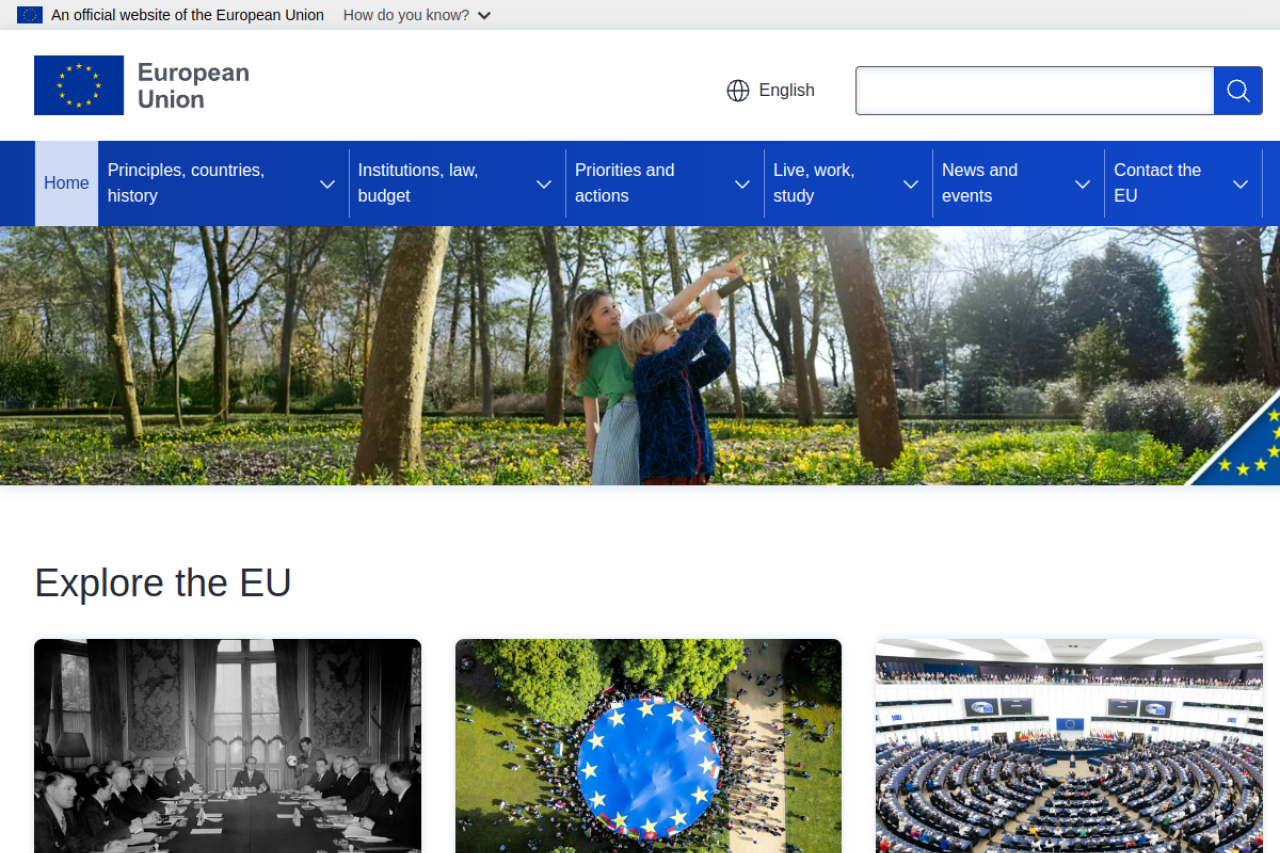Focus the site search input field
1280x853 pixels.
click(1035, 91)
